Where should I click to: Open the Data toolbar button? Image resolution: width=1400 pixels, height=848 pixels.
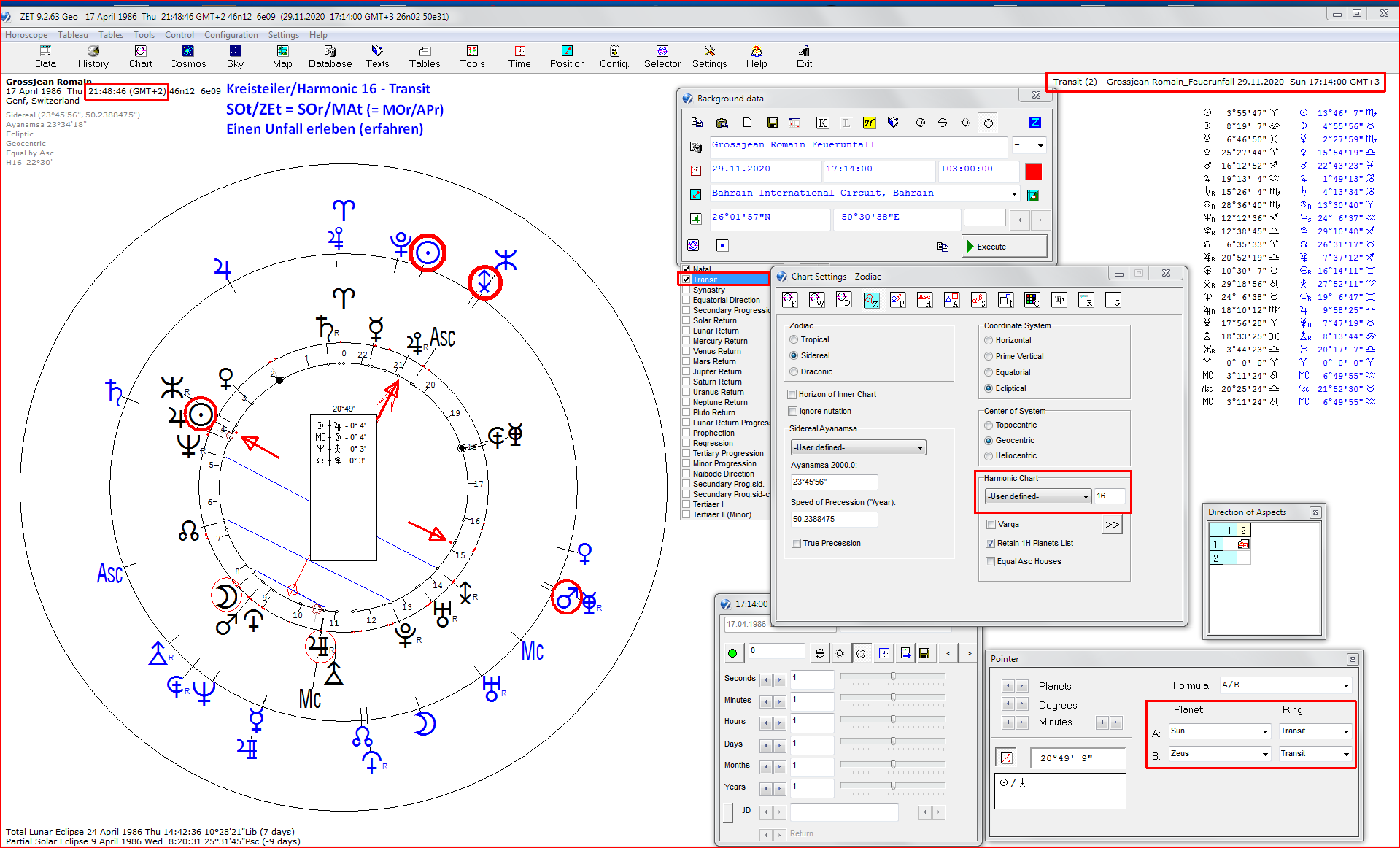click(45, 57)
